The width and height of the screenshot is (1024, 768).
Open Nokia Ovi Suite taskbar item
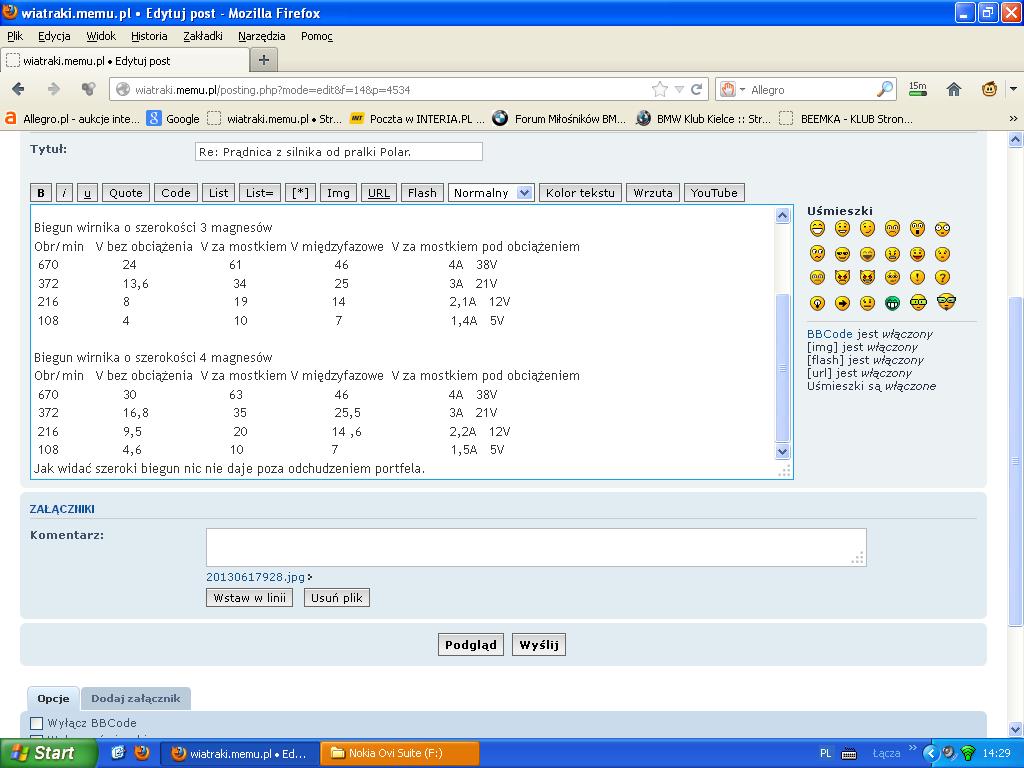point(400,753)
